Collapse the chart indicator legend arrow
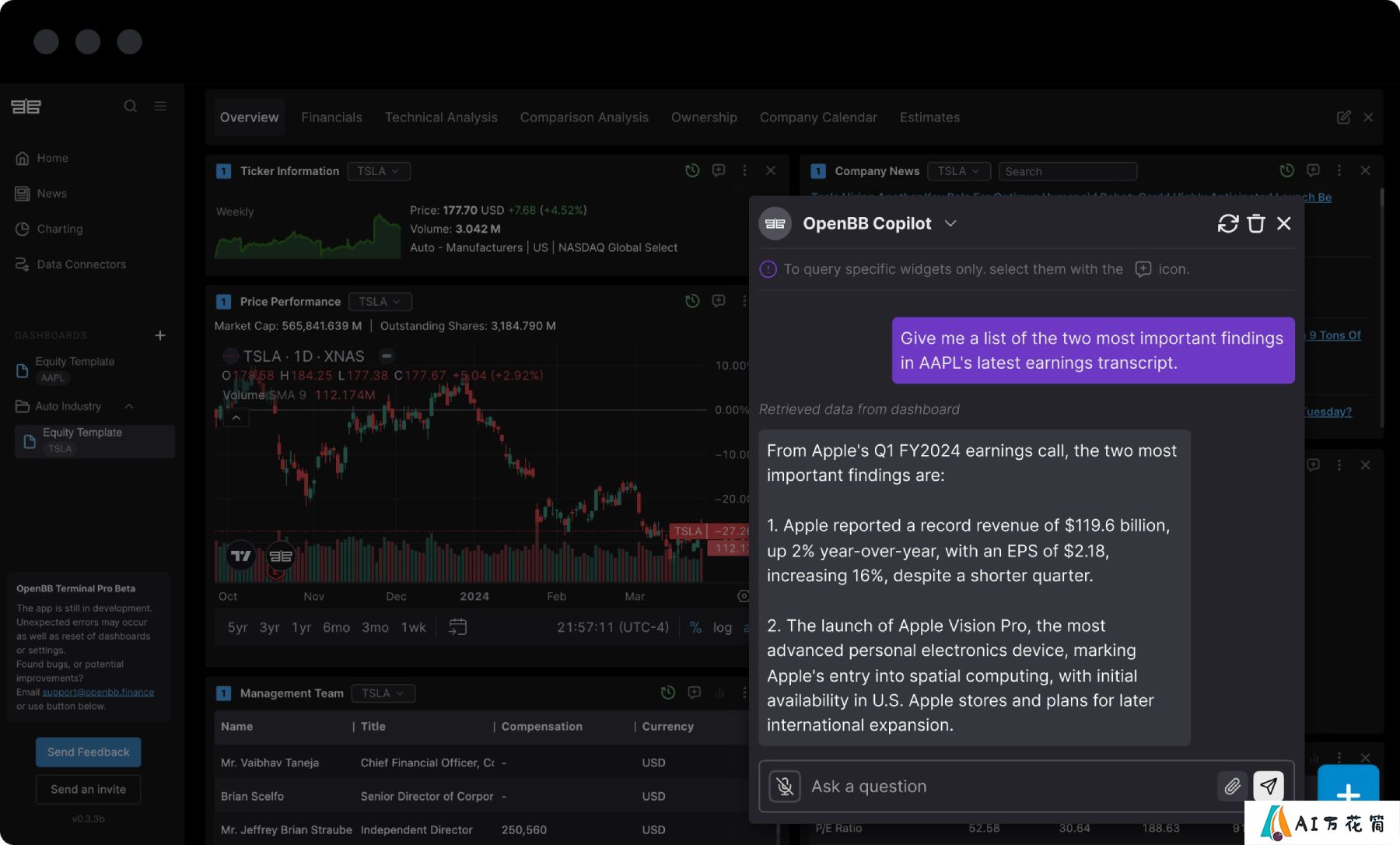This screenshot has width=1400, height=845. tap(236, 418)
